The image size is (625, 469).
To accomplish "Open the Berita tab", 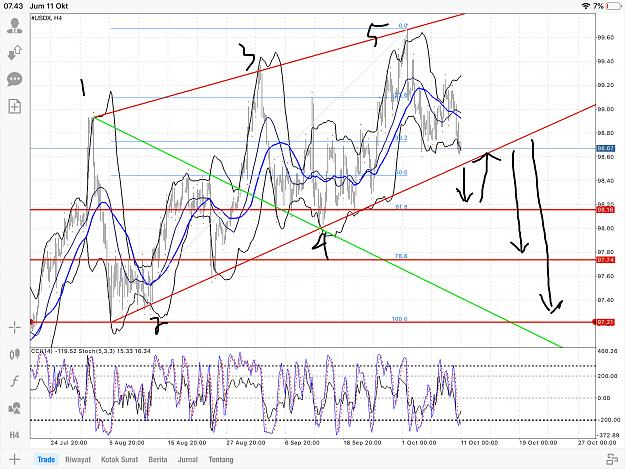I will click(x=158, y=459).
